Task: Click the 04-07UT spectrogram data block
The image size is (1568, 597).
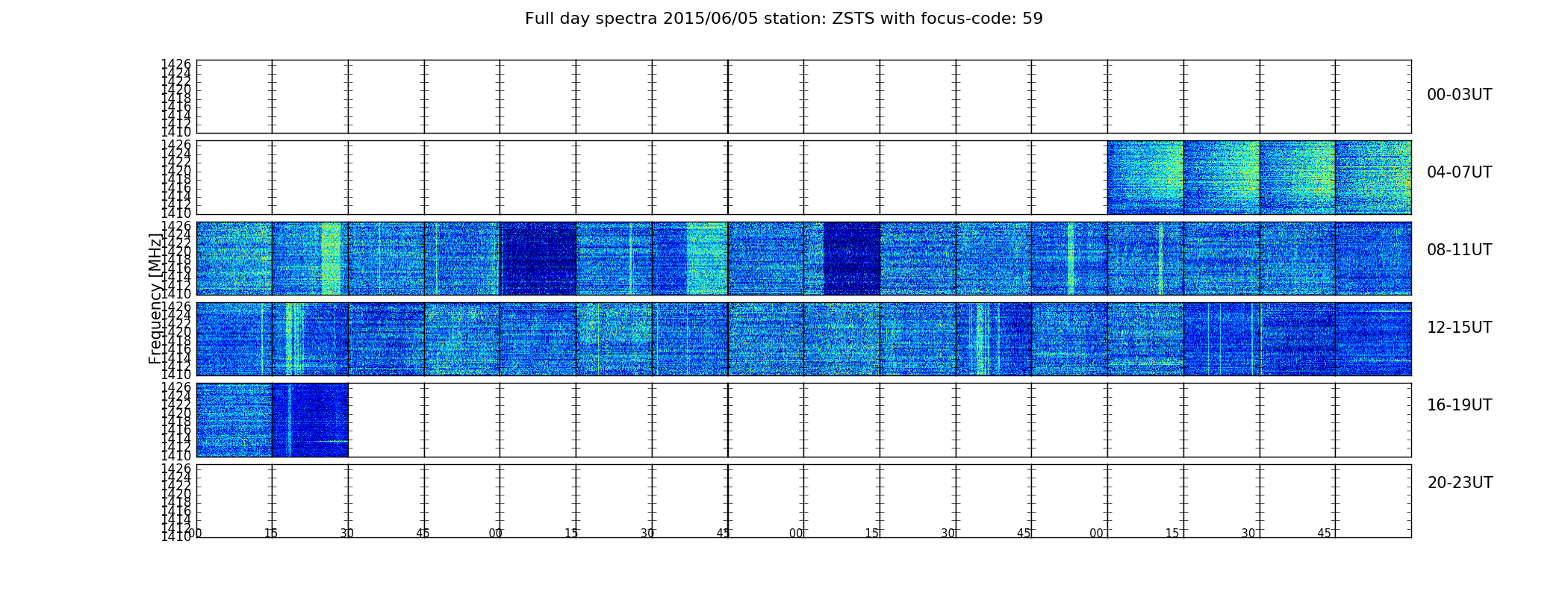Action: 1259,178
